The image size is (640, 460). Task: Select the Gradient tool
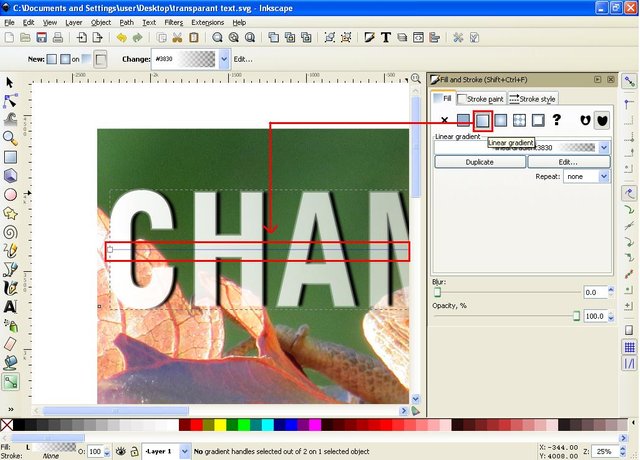(11, 382)
